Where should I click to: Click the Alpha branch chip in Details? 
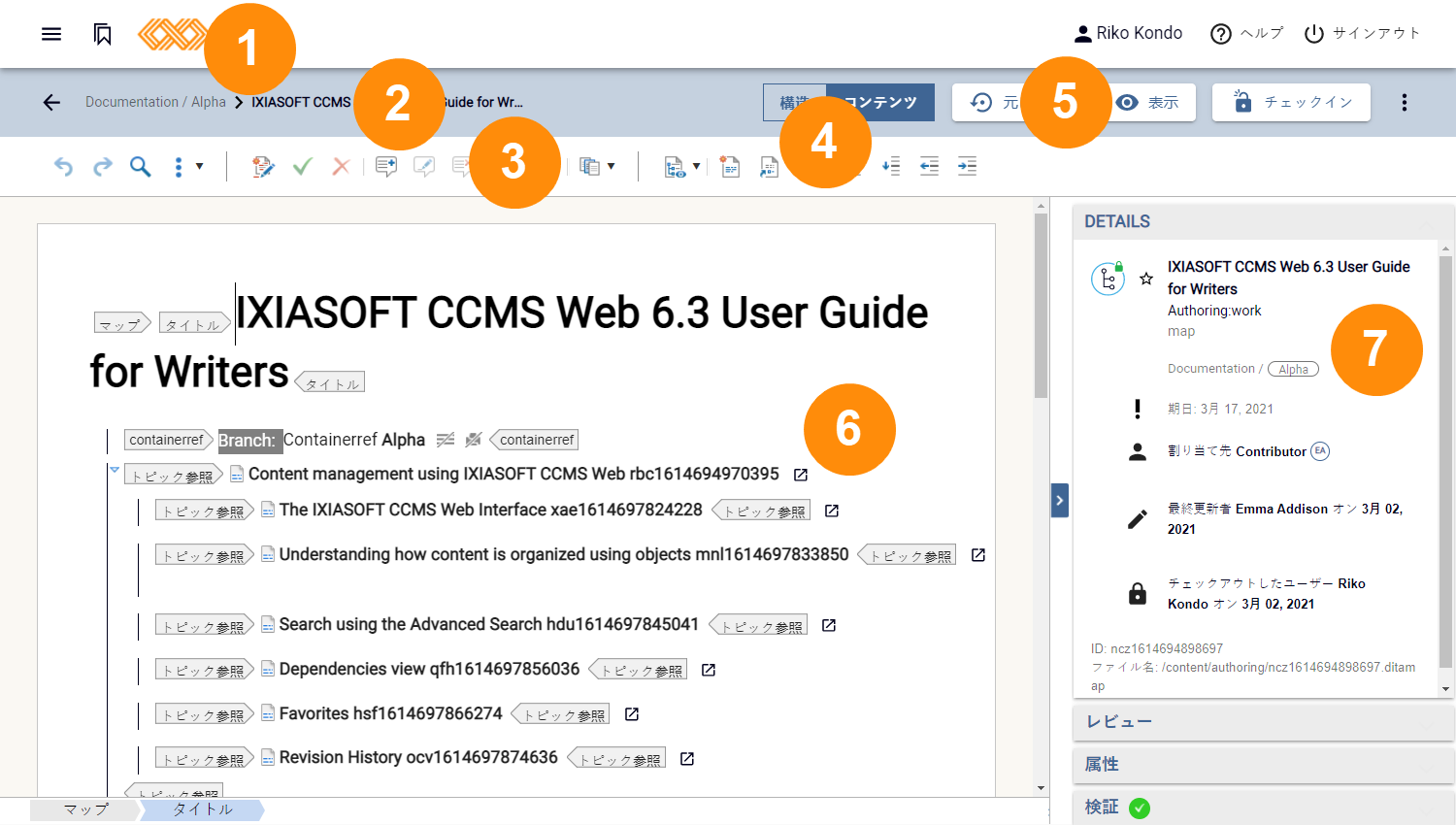point(1293,369)
